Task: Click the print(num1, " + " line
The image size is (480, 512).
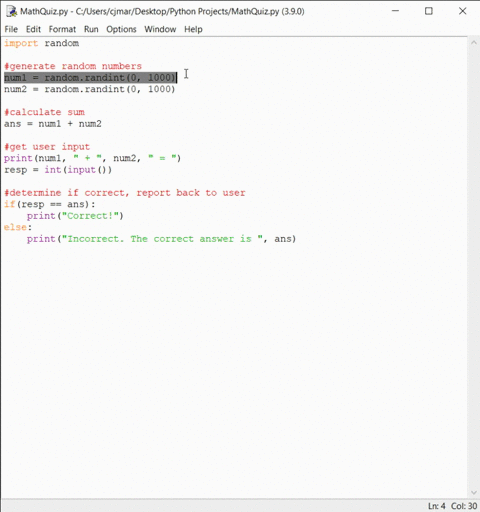Action: pos(93,158)
